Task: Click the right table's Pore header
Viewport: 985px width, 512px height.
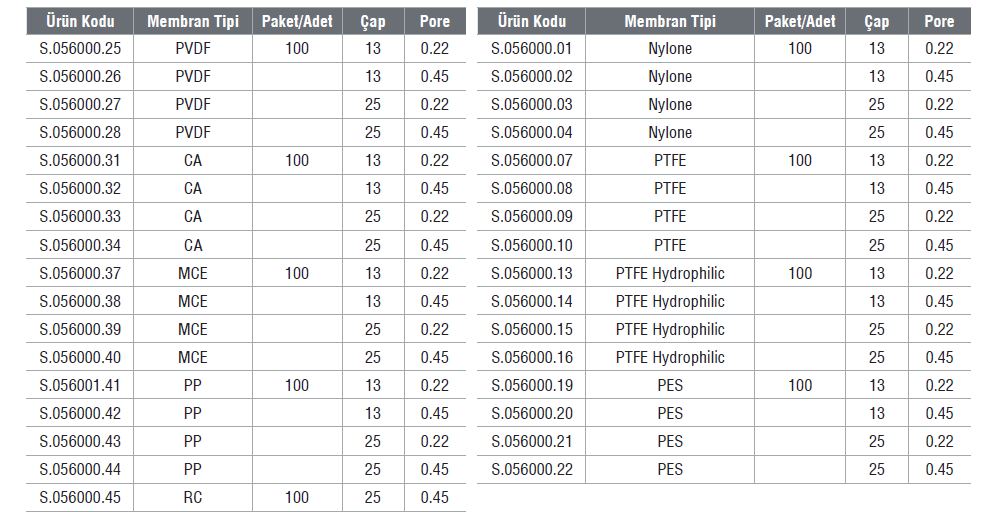Action: pos(939,21)
